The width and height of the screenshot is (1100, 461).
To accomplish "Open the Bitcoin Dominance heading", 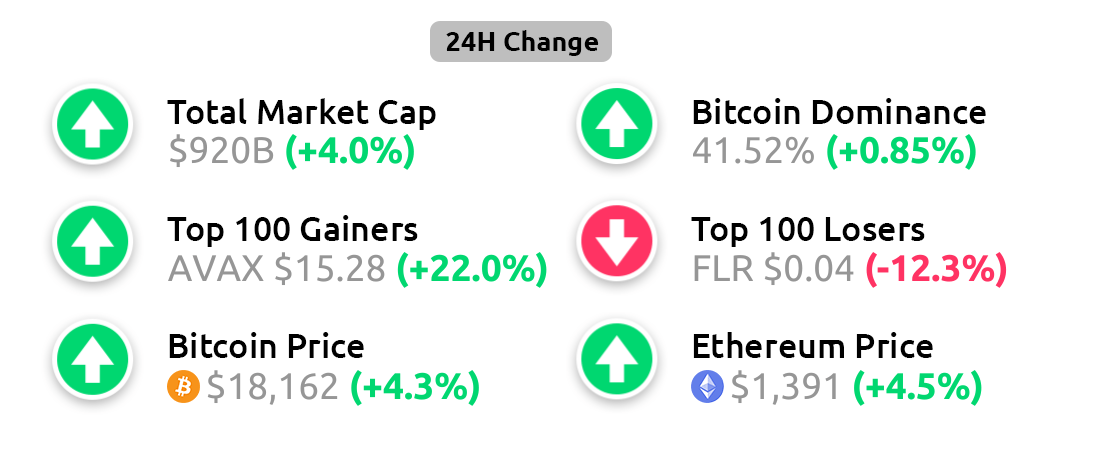I will (x=839, y=112).
